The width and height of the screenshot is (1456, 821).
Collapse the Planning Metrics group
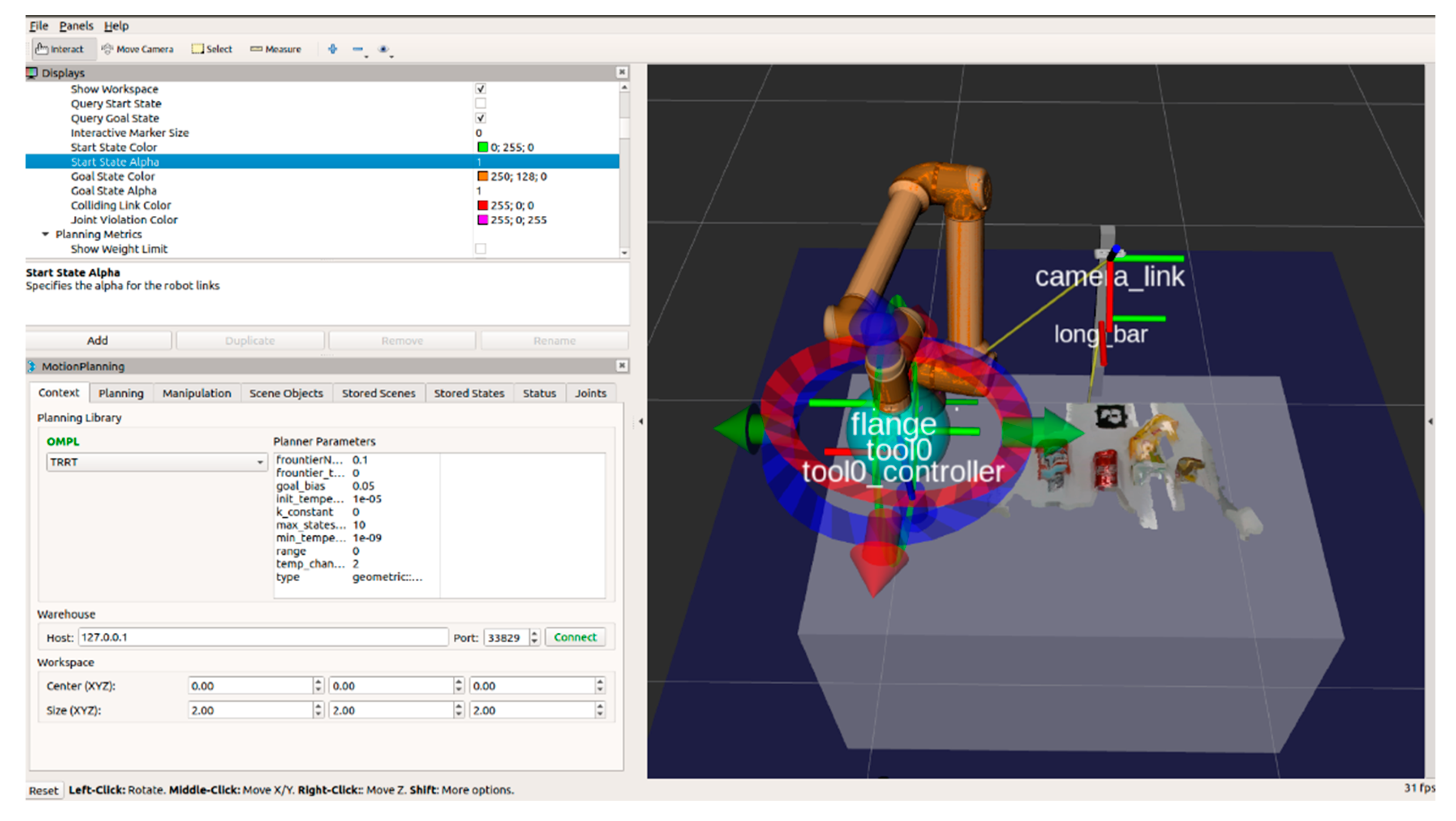coord(46,234)
